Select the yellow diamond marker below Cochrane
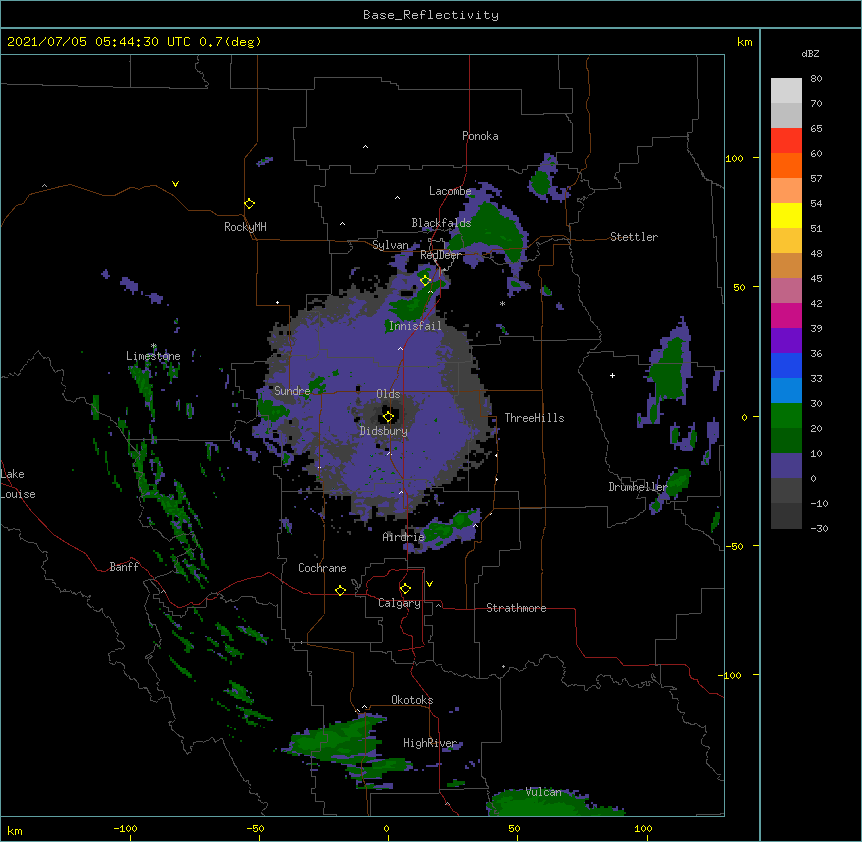The image size is (862, 842). click(340, 590)
